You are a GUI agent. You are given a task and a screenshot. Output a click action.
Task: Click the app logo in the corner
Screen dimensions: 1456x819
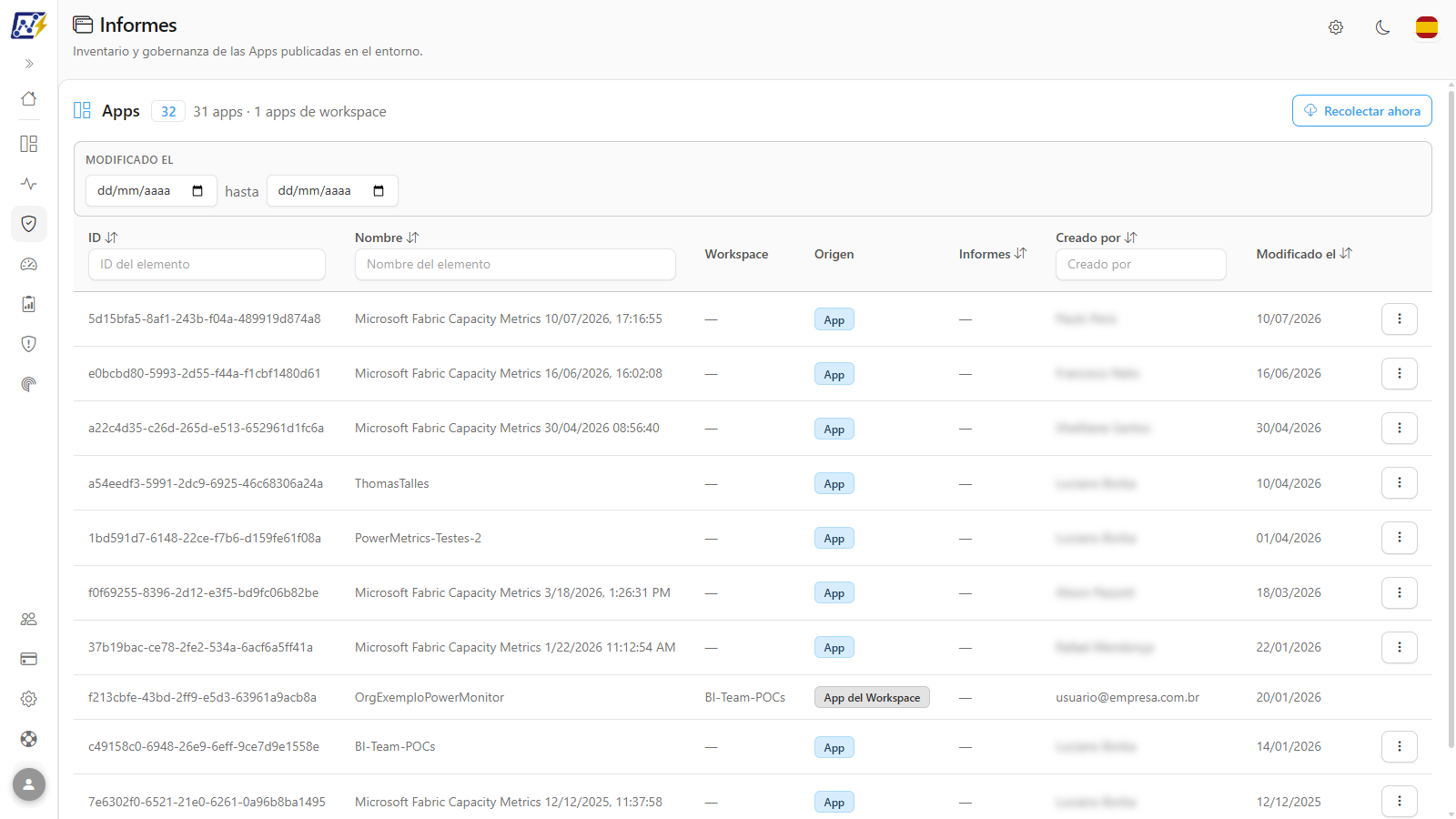point(29,25)
